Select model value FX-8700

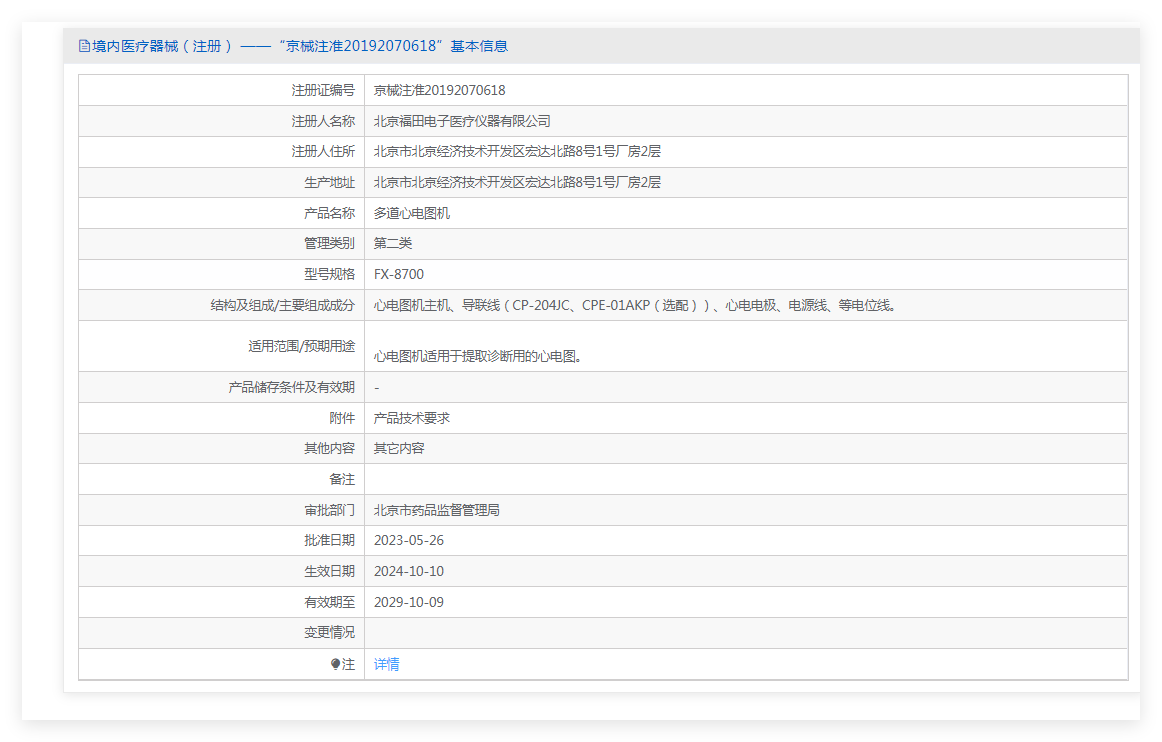[x=399, y=274]
